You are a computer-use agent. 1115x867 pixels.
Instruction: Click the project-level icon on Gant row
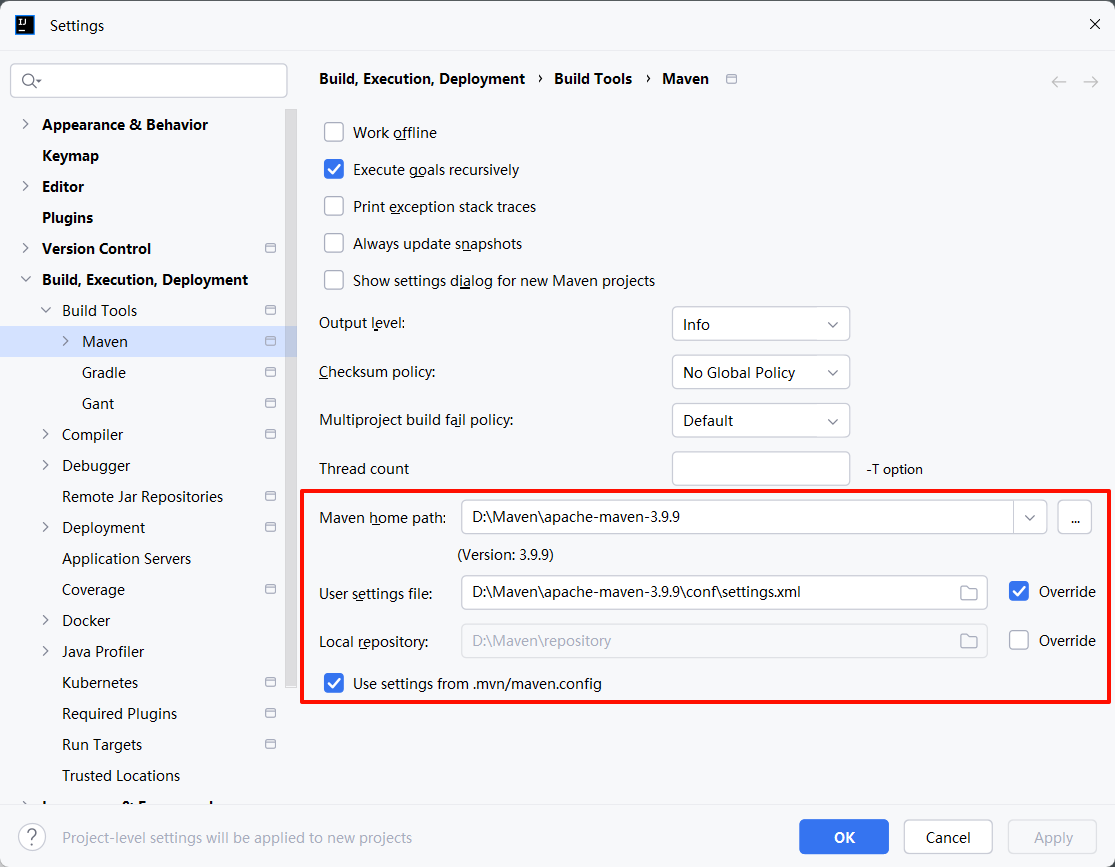[x=270, y=403]
